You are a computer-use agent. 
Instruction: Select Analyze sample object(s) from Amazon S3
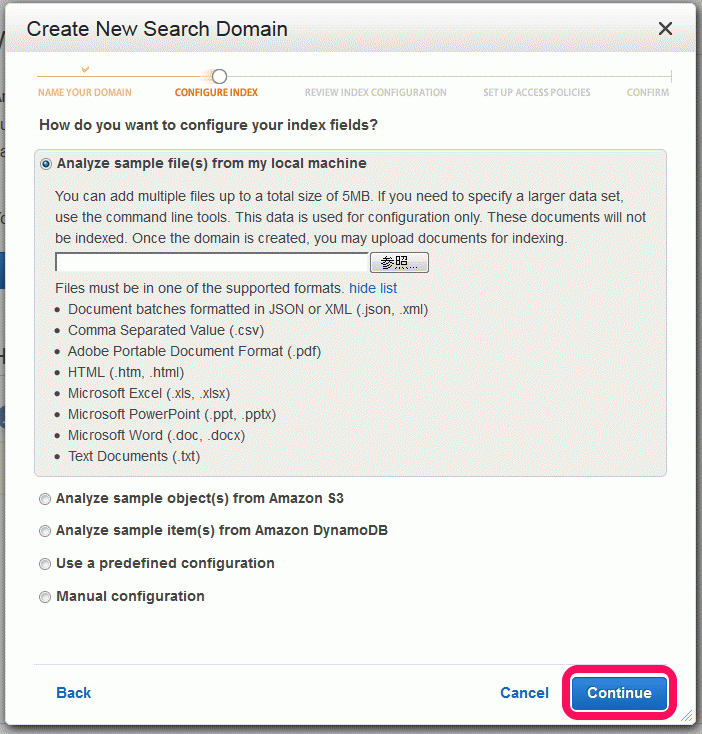(x=45, y=499)
